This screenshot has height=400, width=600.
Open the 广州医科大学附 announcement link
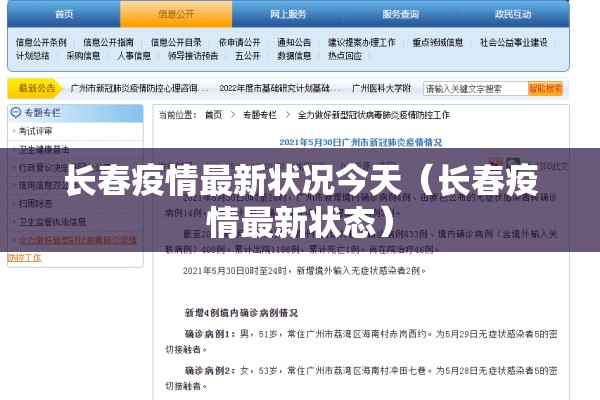pos(382,88)
